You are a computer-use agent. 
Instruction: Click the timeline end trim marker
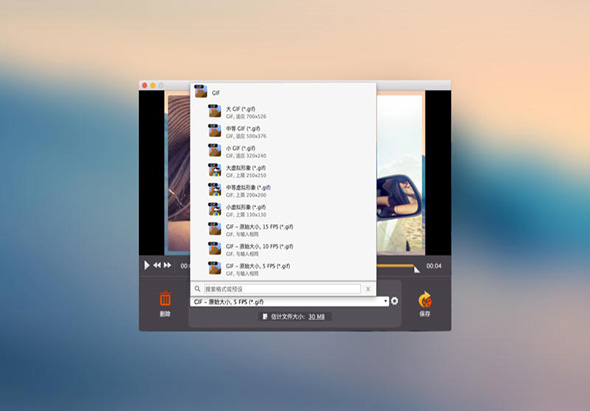tap(417, 270)
